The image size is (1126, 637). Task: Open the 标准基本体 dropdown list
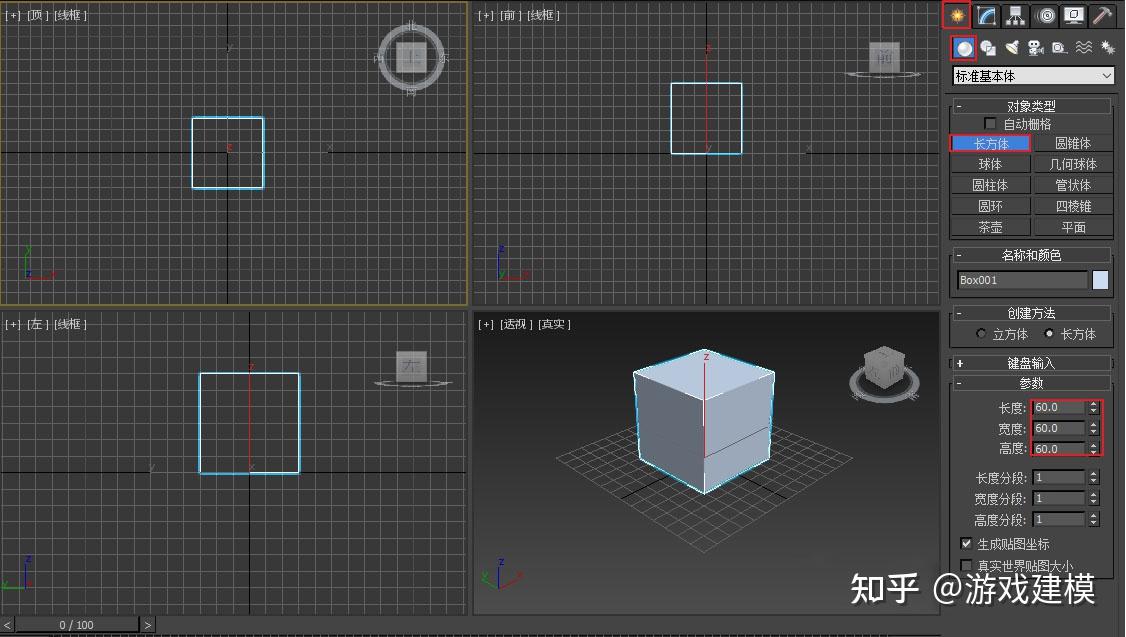tap(1031, 76)
